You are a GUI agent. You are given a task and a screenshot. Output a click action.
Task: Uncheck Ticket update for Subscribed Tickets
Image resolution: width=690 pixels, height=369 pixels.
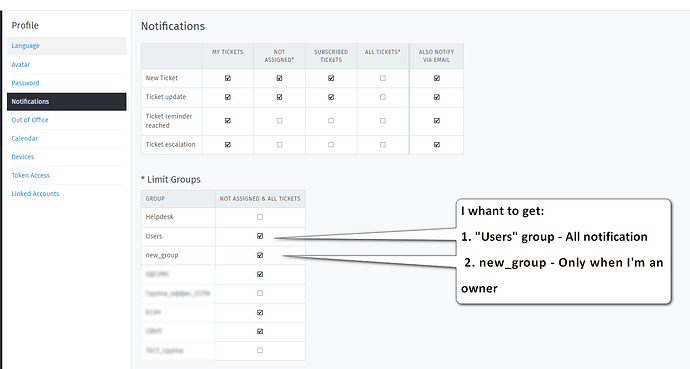(x=331, y=97)
